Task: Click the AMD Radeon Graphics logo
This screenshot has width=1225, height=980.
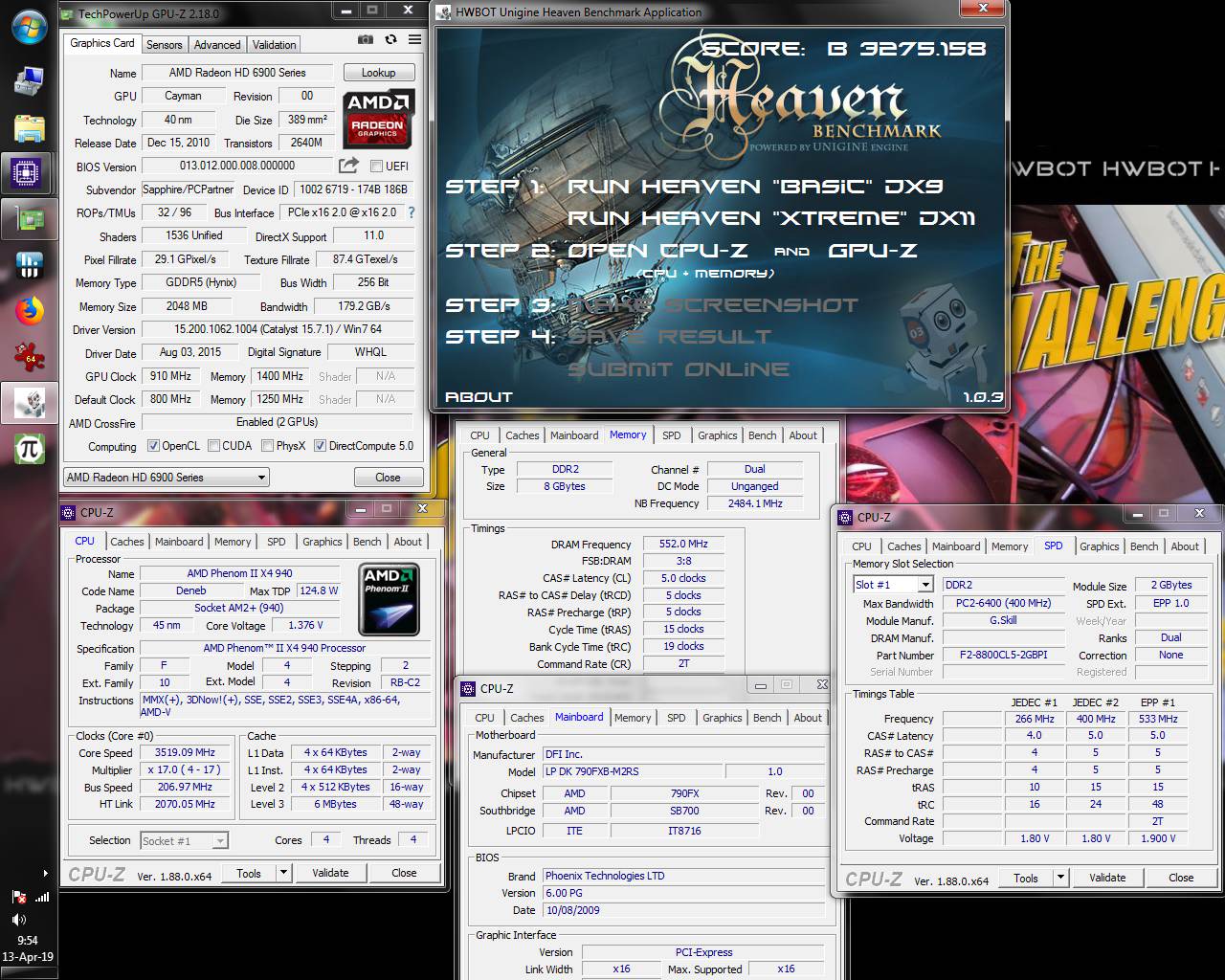Action: coord(378,118)
